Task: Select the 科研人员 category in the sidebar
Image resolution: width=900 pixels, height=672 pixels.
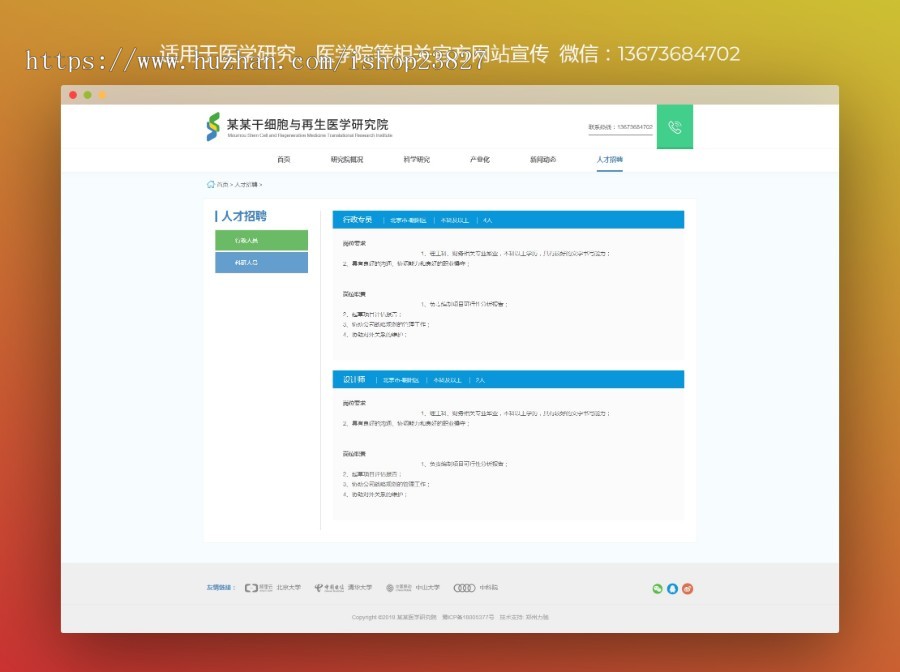Action: (260, 263)
